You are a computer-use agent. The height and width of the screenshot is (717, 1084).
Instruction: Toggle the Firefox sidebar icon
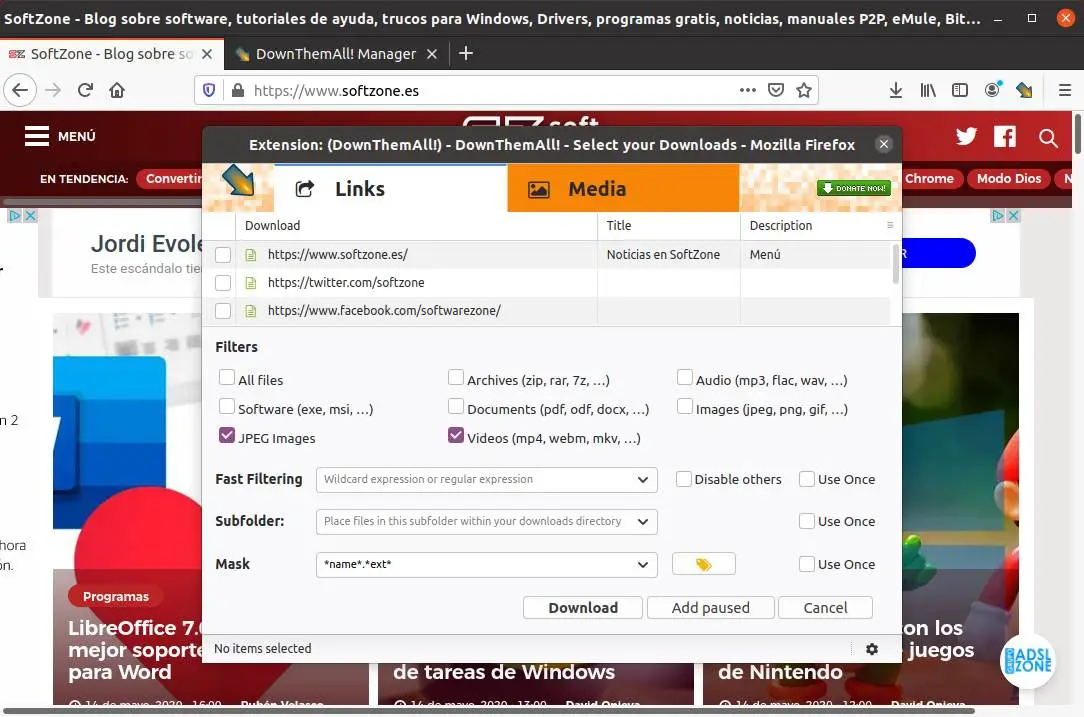coord(960,91)
